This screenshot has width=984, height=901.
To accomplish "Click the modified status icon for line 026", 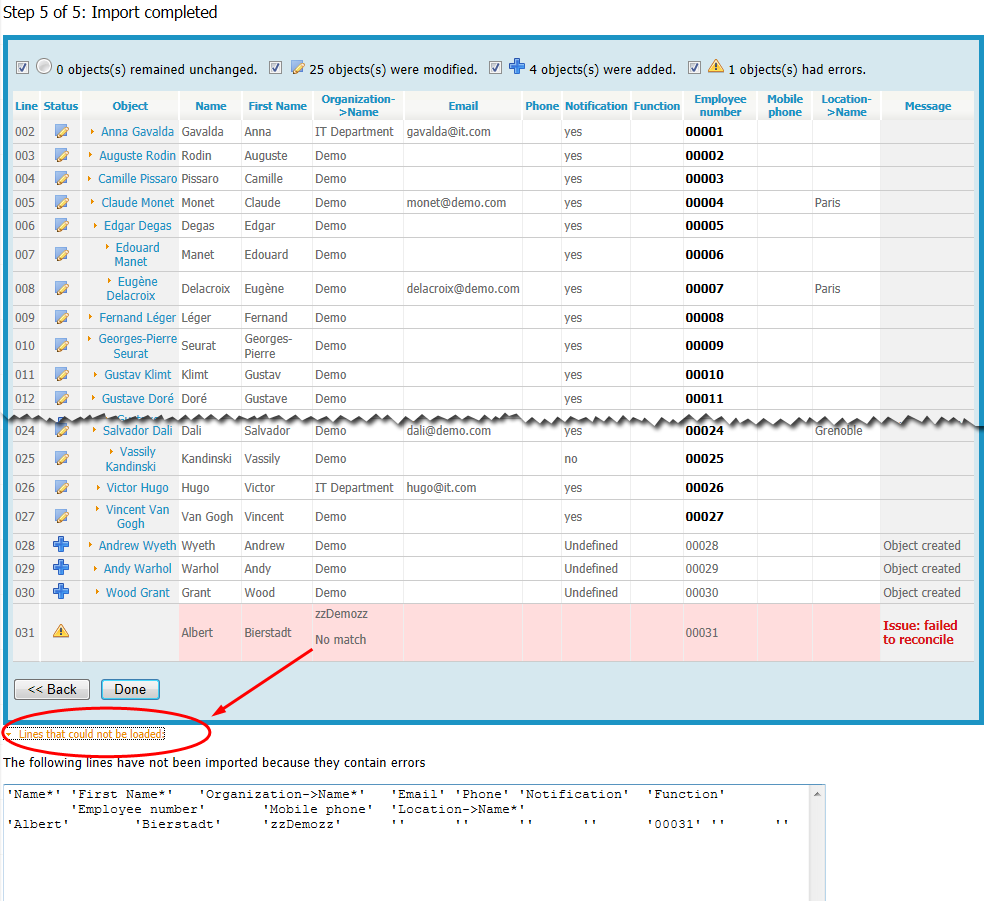I will (x=61, y=488).
